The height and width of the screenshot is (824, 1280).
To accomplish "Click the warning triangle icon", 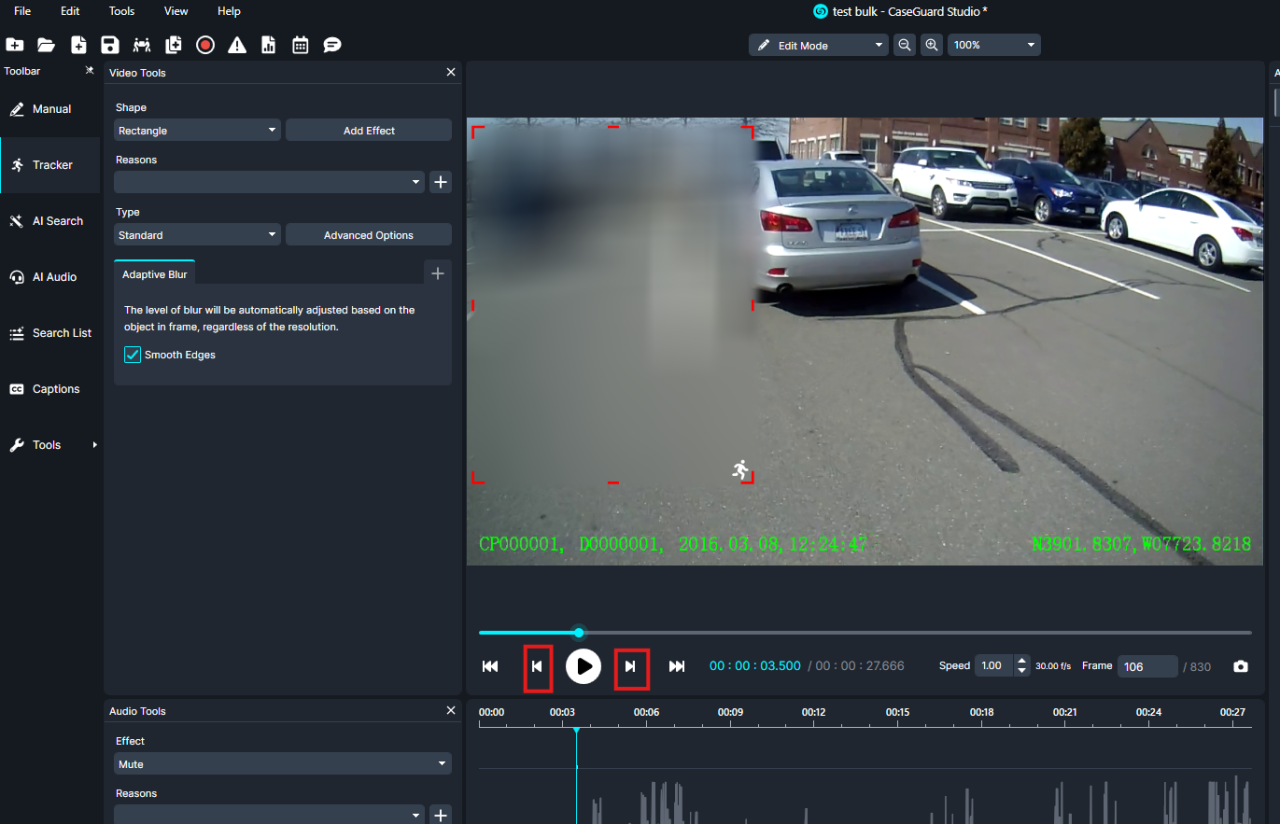I will click(237, 45).
